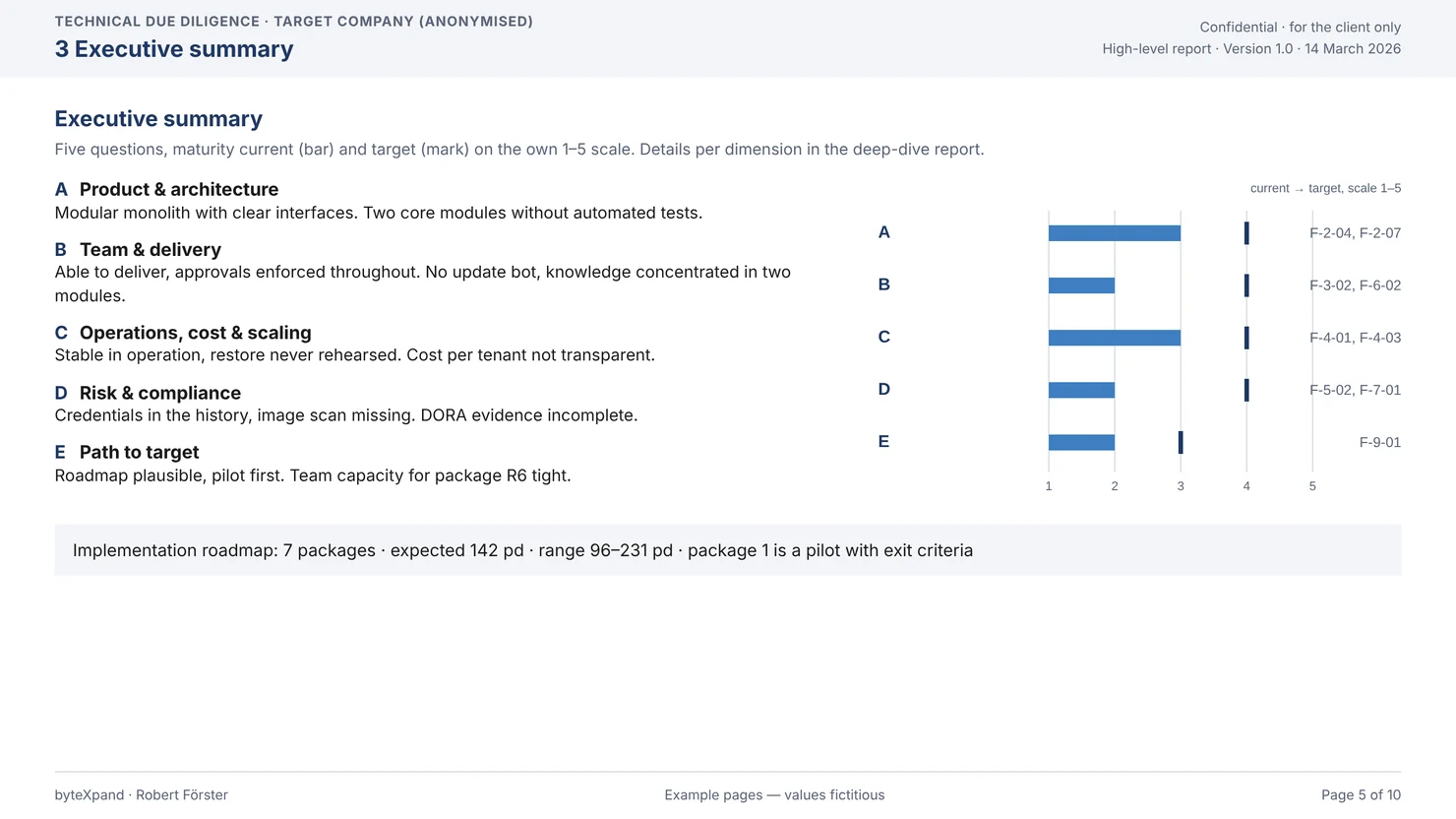Click the text "Credentials in the history, image scan missing"
Image resolution: width=1456 pixels, height=819 pixels.
(235, 415)
